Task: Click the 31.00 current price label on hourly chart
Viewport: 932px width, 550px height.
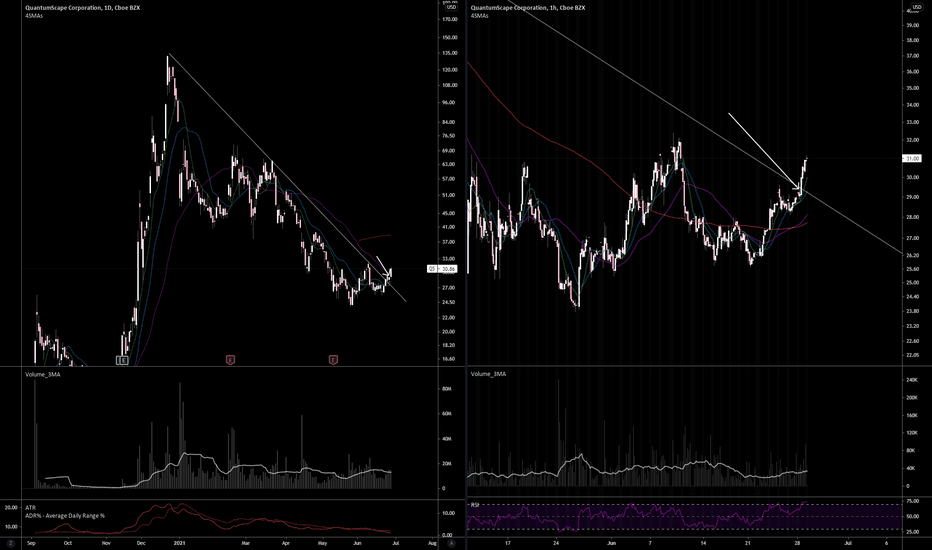Action: [912, 158]
